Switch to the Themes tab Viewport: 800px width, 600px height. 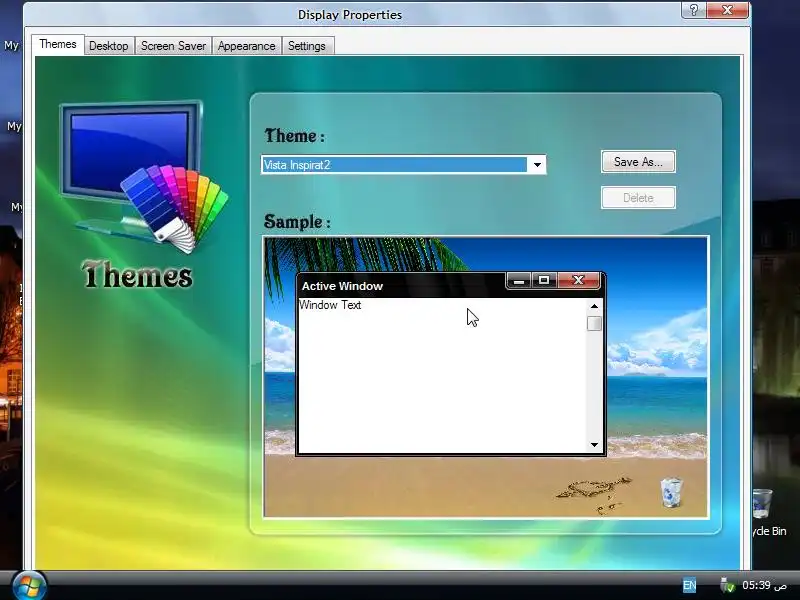[58, 44]
